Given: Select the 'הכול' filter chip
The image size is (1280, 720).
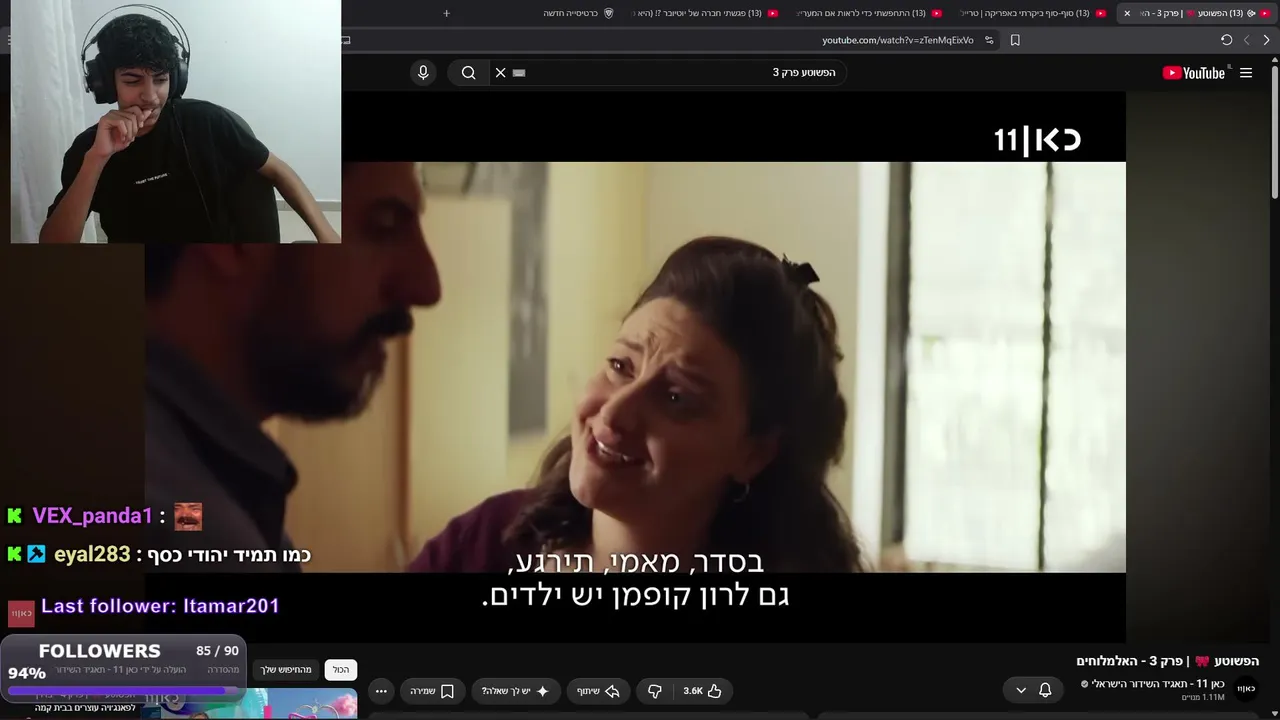Looking at the screenshot, I should [341, 669].
